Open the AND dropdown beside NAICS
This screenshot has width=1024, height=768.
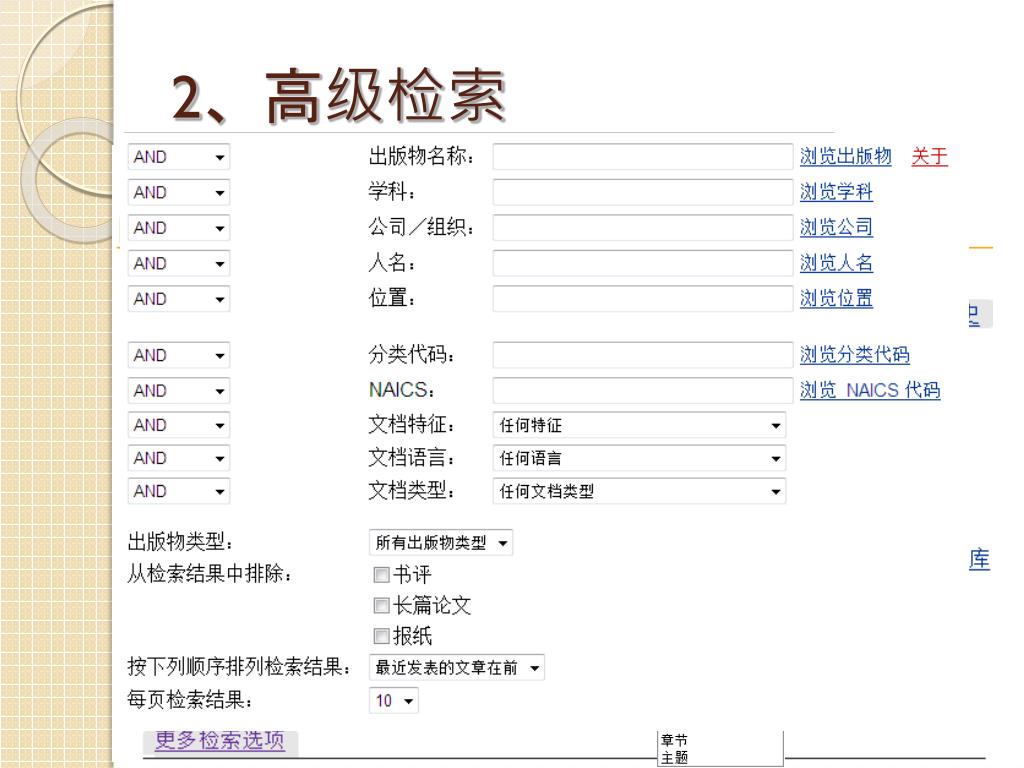coord(179,391)
